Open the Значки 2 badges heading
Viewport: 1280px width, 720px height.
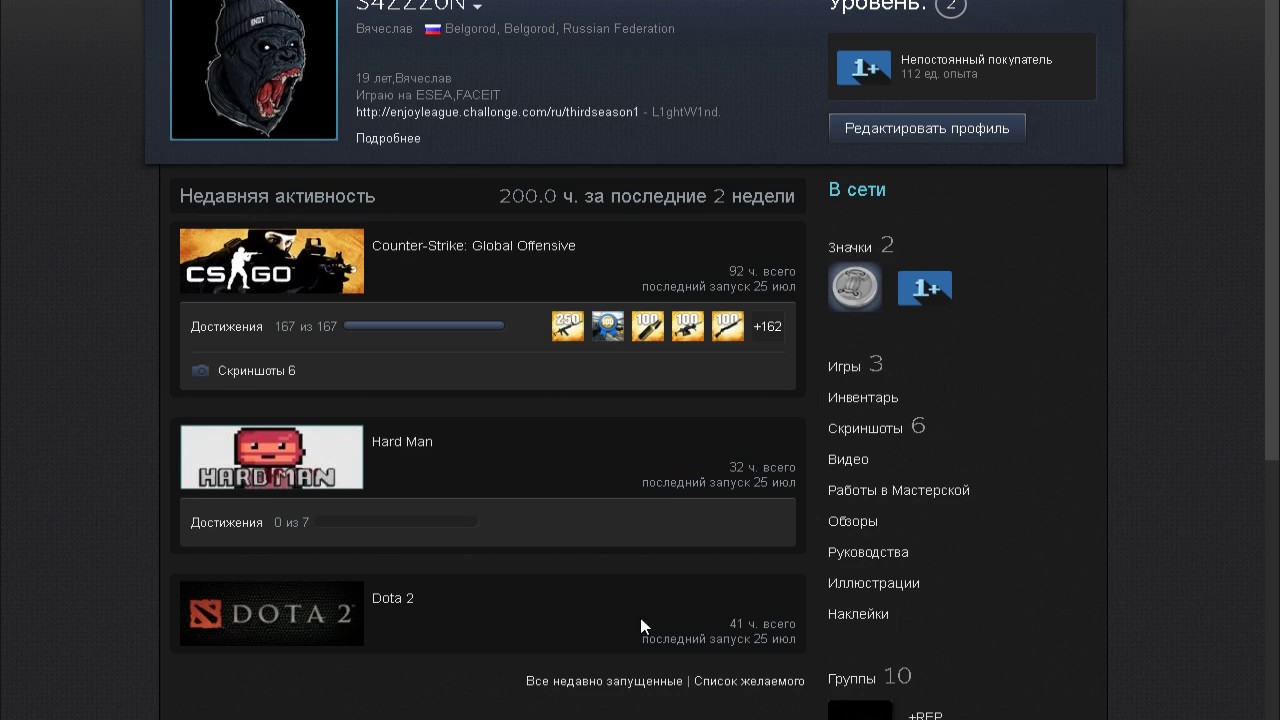click(861, 246)
